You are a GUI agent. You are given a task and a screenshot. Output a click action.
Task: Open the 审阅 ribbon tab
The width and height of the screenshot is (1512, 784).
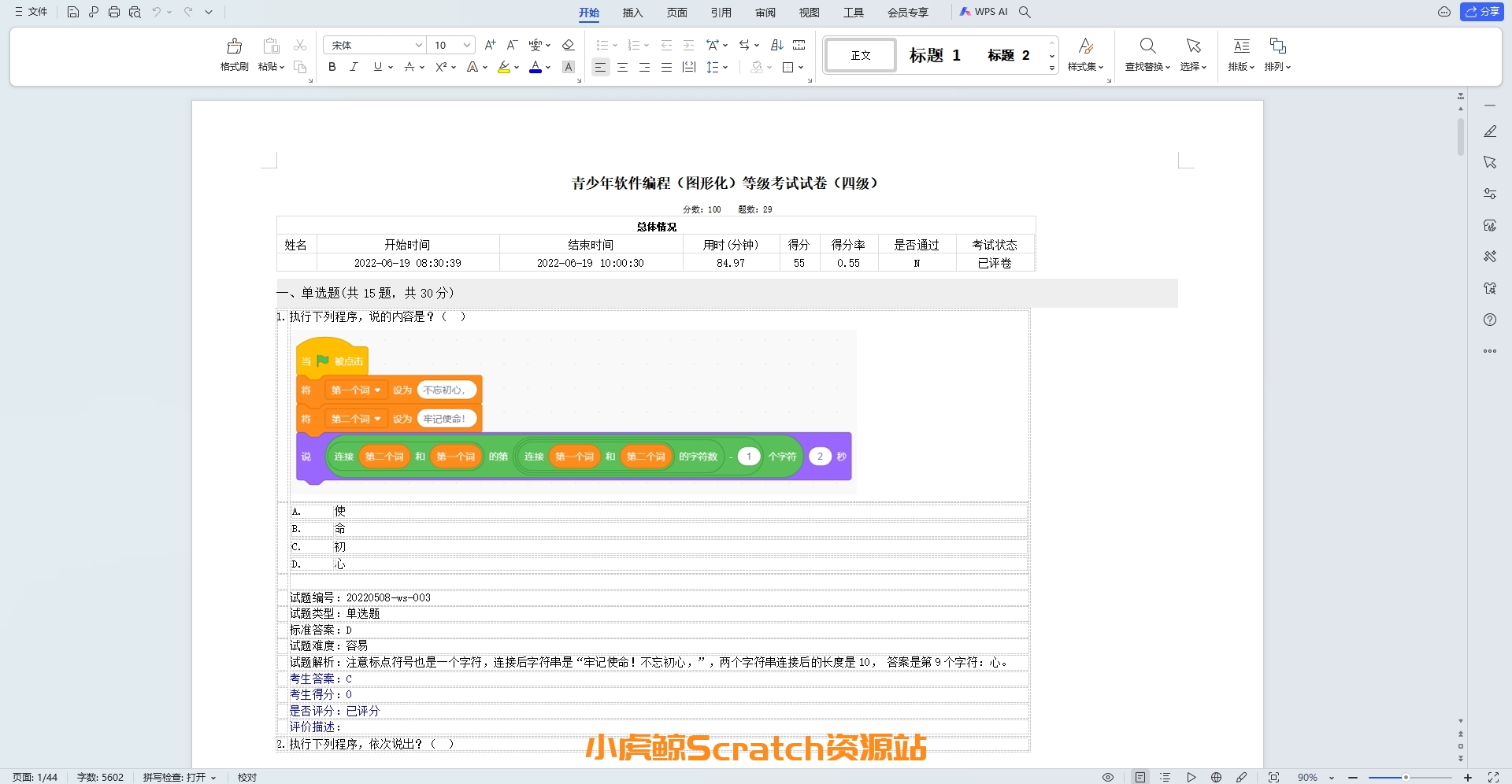click(765, 13)
